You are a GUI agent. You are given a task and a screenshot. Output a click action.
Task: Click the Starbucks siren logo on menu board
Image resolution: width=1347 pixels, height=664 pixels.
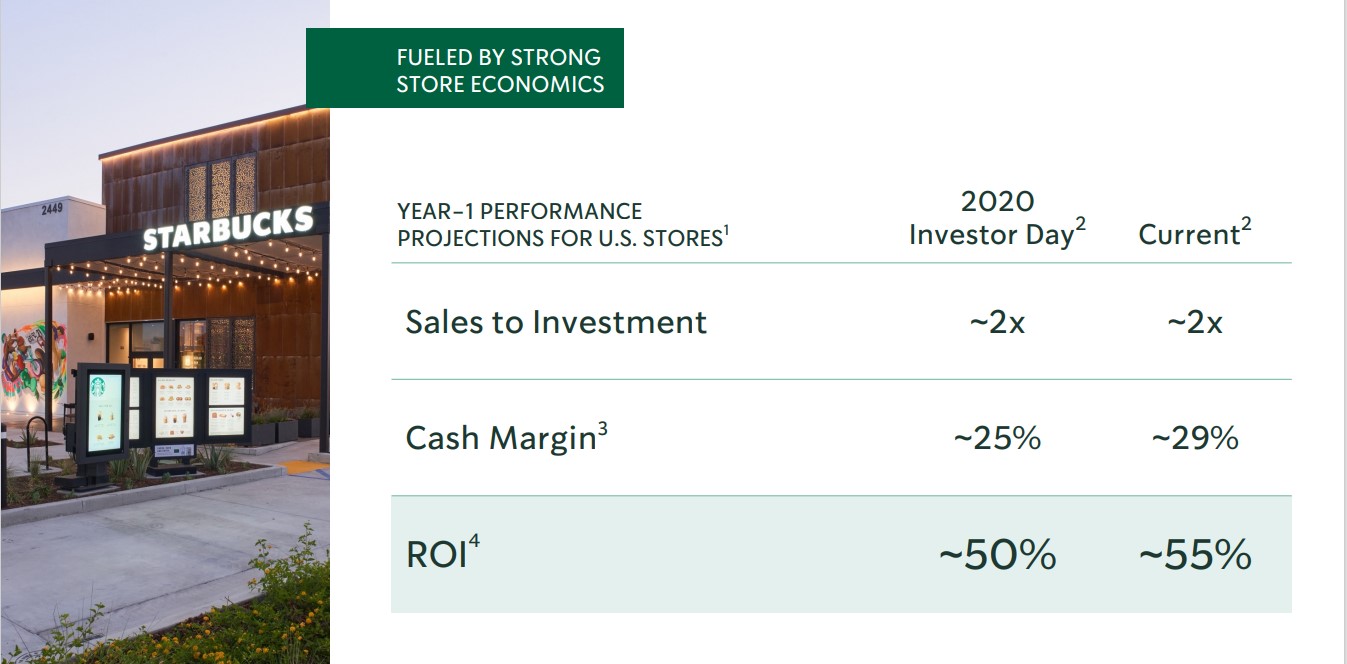(x=98, y=387)
